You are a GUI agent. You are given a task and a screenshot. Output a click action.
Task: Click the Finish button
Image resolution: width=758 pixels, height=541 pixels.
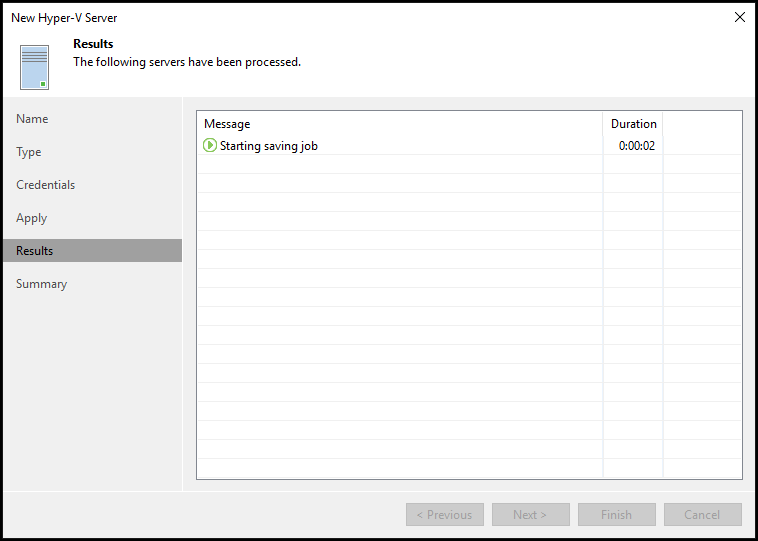click(x=617, y=514)
